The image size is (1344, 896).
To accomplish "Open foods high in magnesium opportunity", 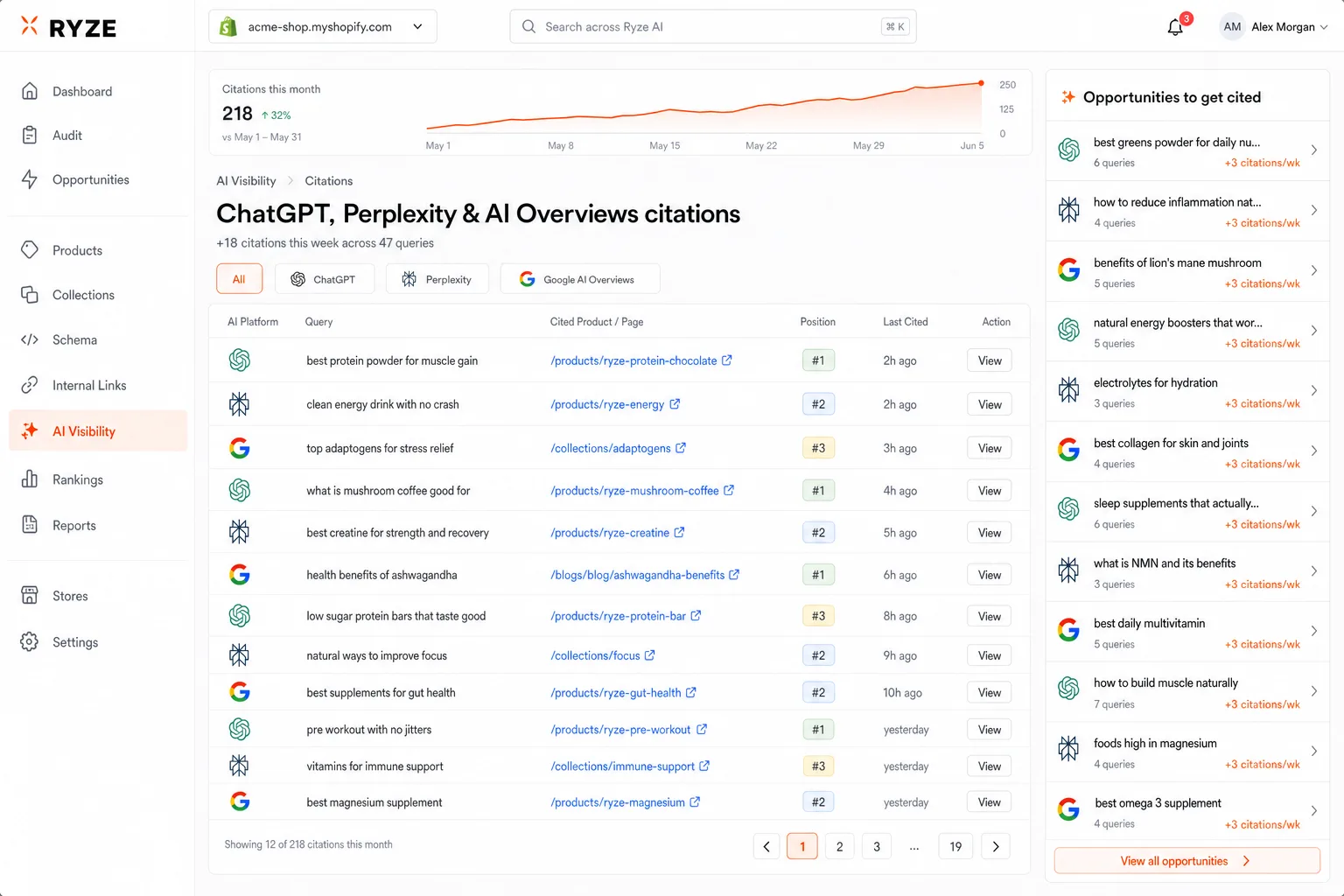I will 1188,752.
